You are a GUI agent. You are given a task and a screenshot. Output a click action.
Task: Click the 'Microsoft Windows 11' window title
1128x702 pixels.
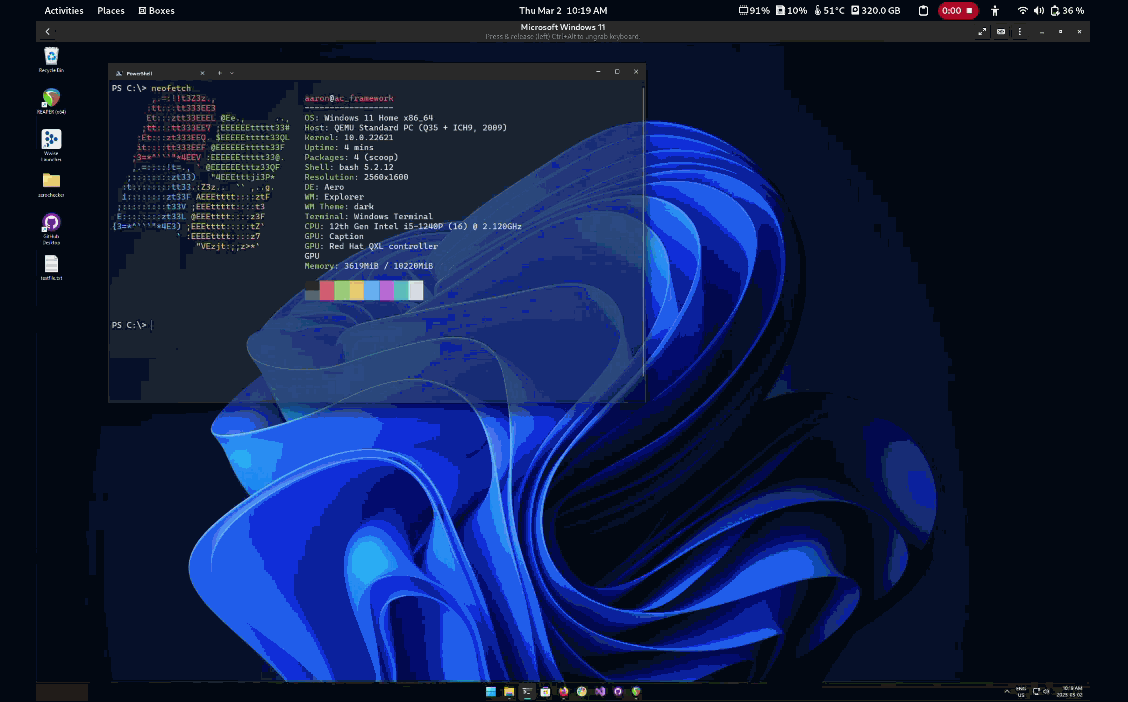563,27
